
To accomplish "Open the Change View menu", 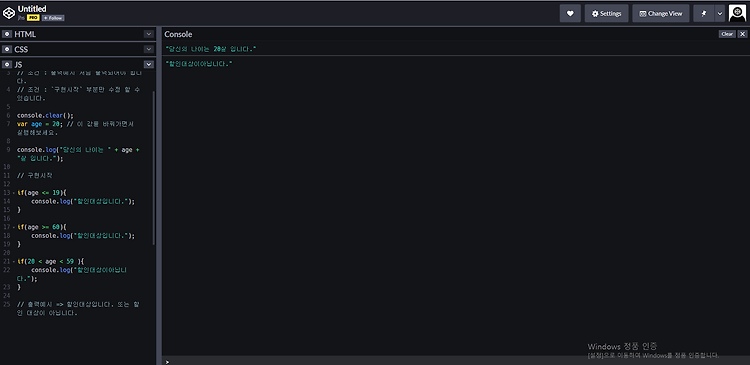I will (x=661, y=13).
